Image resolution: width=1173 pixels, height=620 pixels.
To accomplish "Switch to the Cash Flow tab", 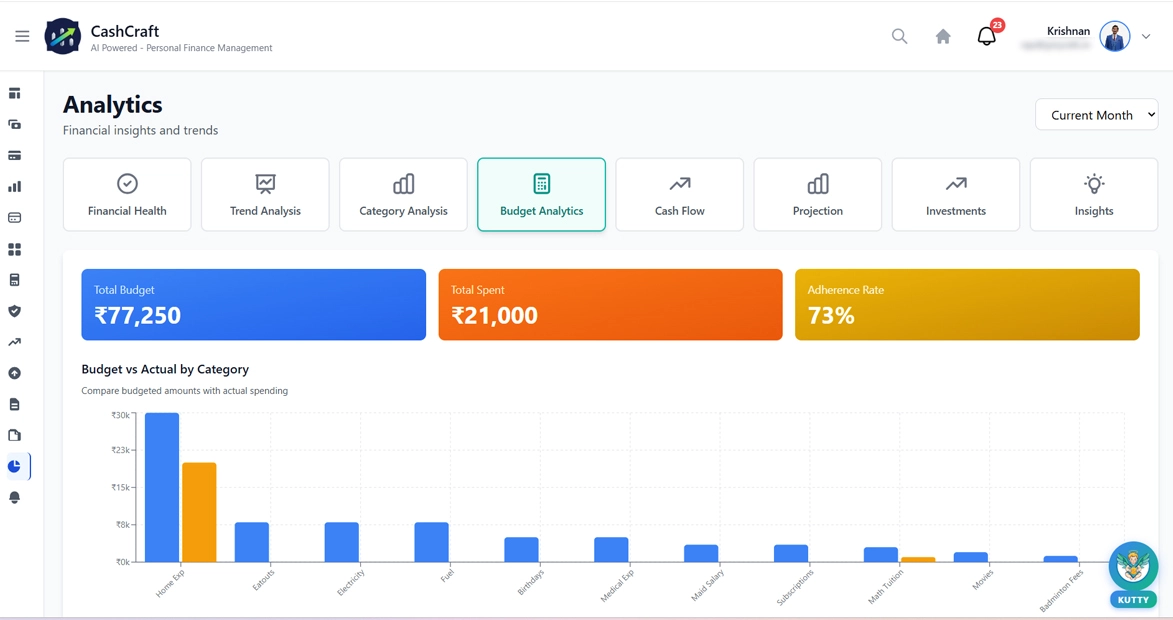I will click(x=679, y=194).
